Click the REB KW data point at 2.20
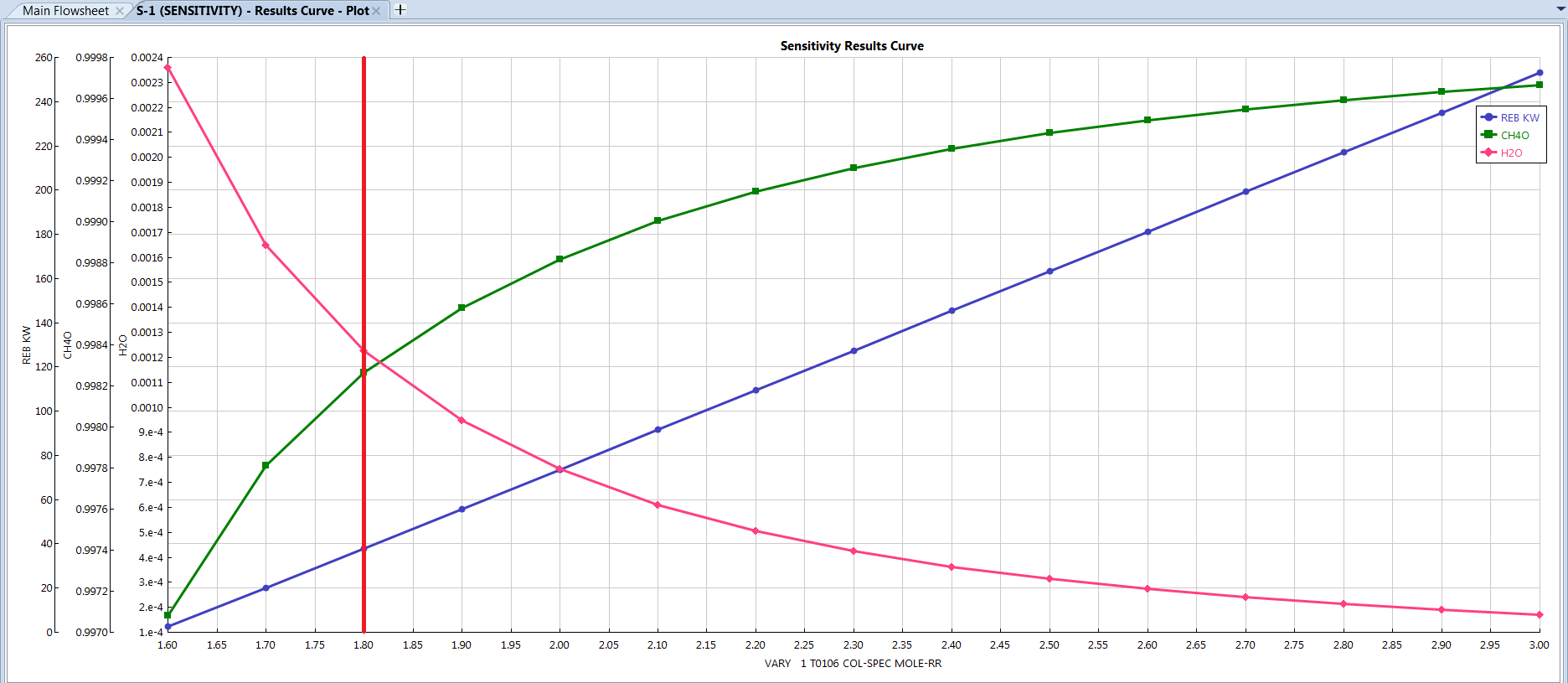 [x=756, y=391]
